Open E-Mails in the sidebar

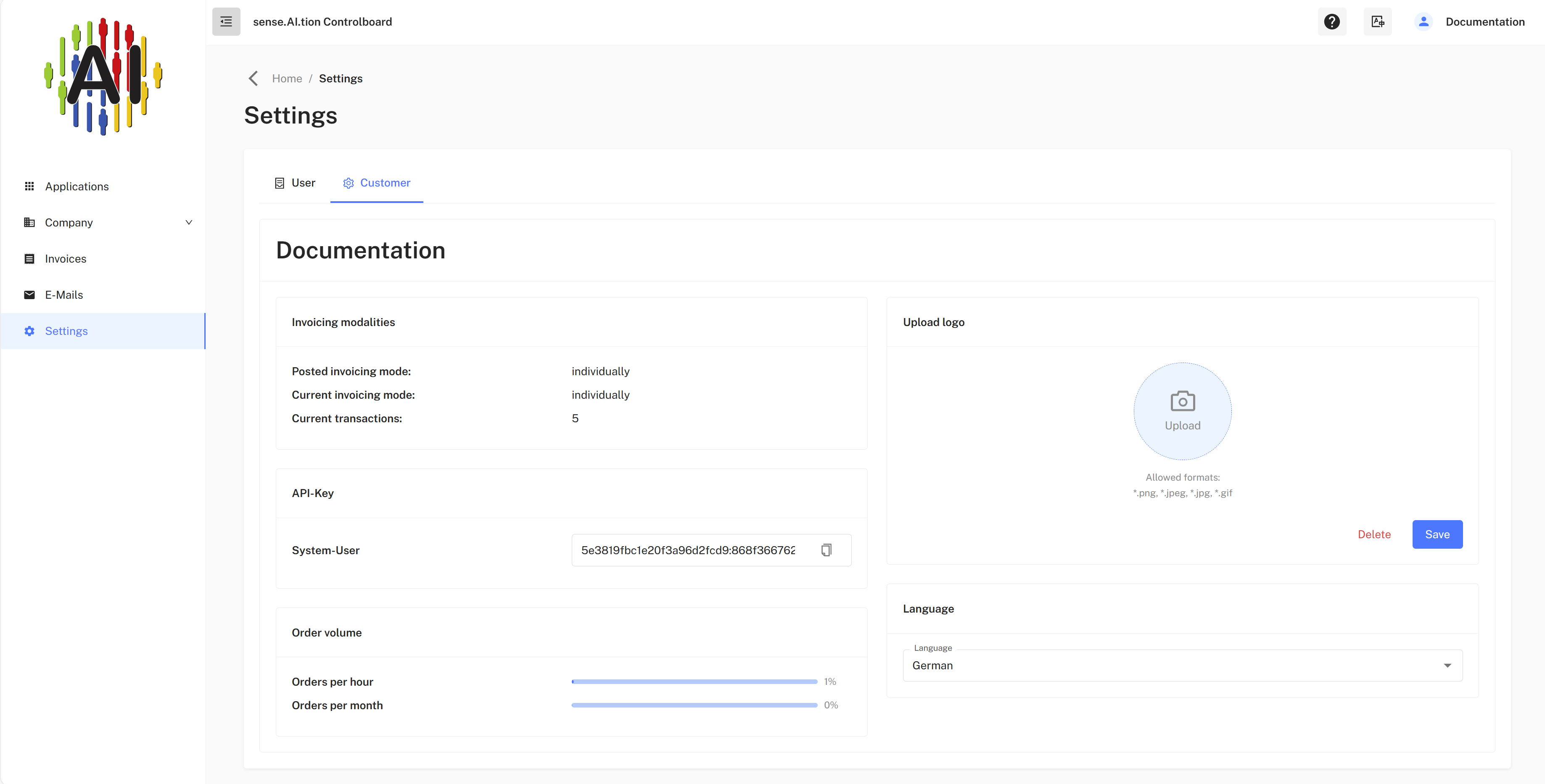(x=103, y=295)
